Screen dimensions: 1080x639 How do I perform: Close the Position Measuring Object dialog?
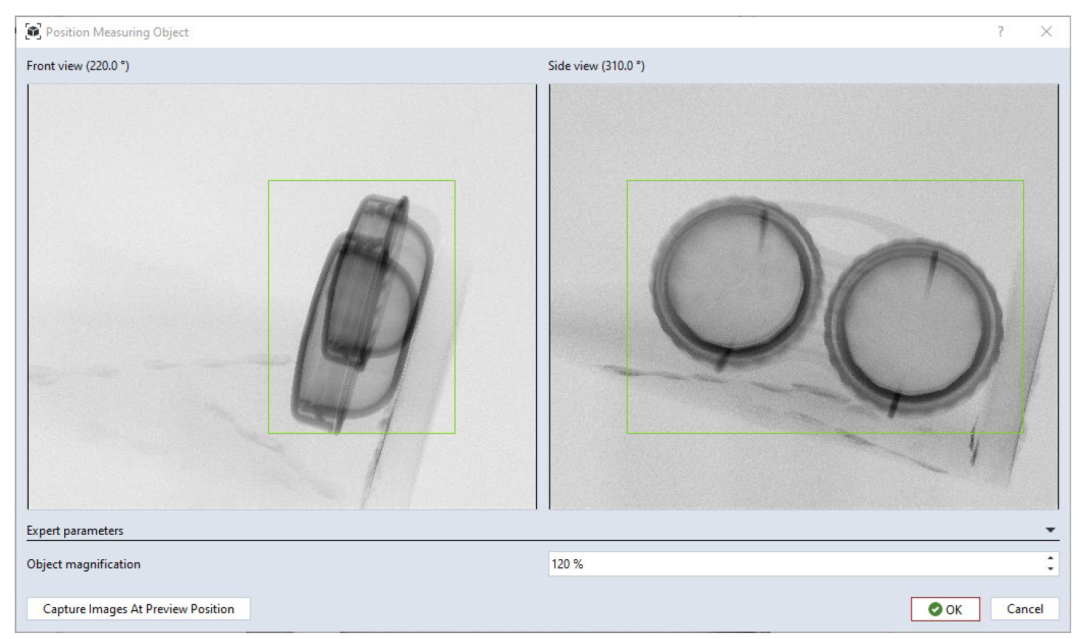[1046, 32]
